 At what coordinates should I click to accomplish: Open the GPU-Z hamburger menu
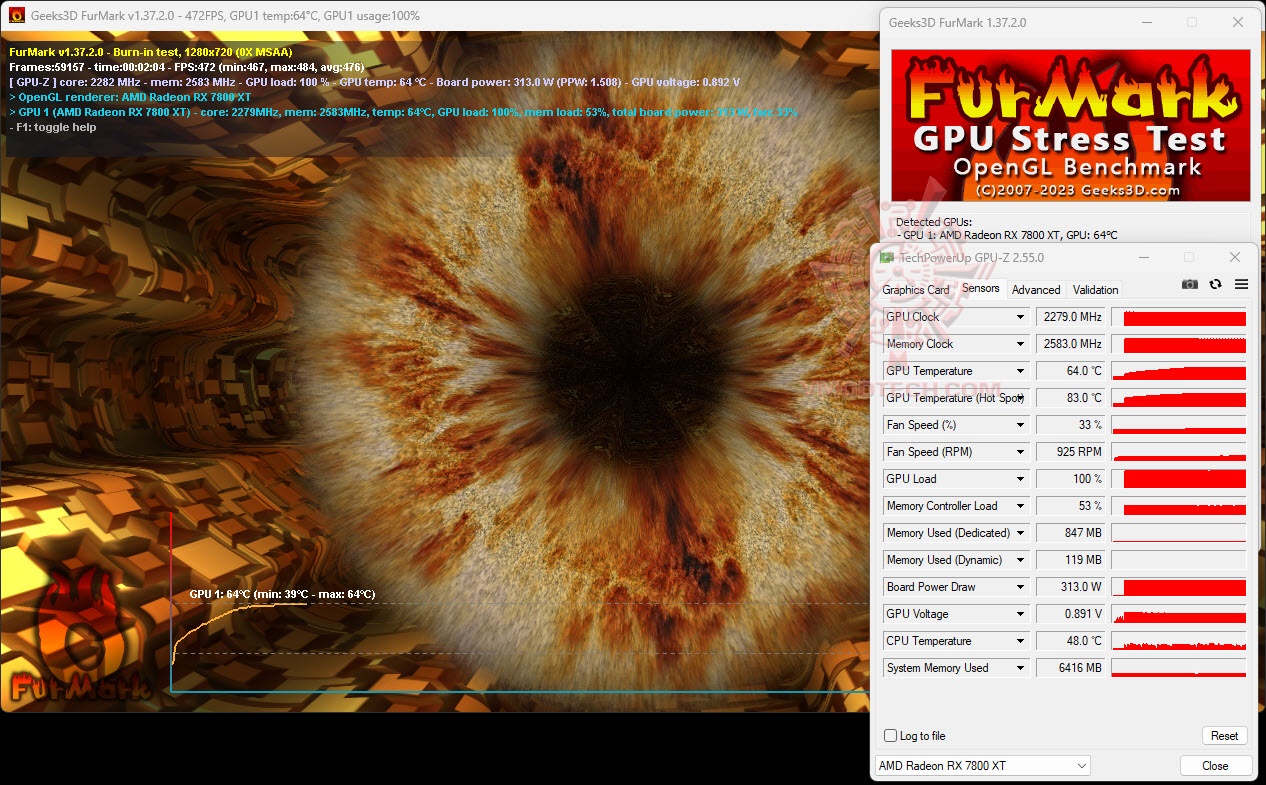pyautogui.click(x=1240, y=284)
